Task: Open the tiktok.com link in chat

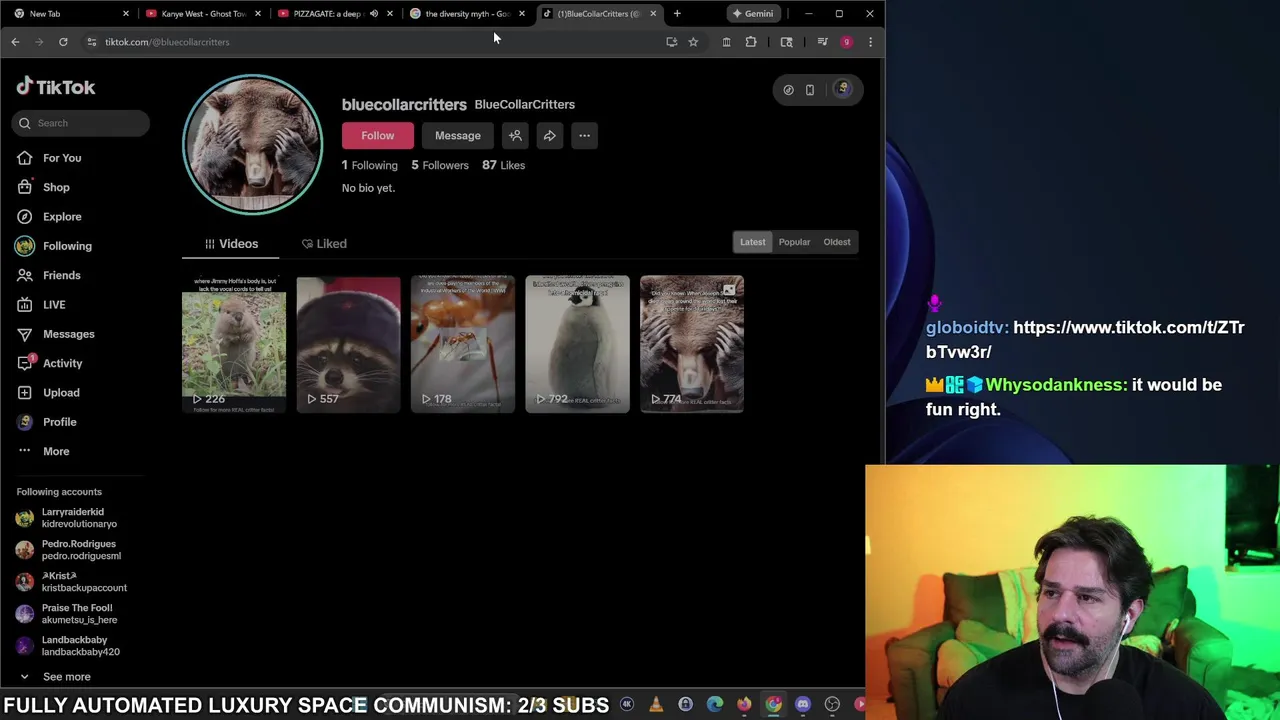Action: (x=1085, y=340)
